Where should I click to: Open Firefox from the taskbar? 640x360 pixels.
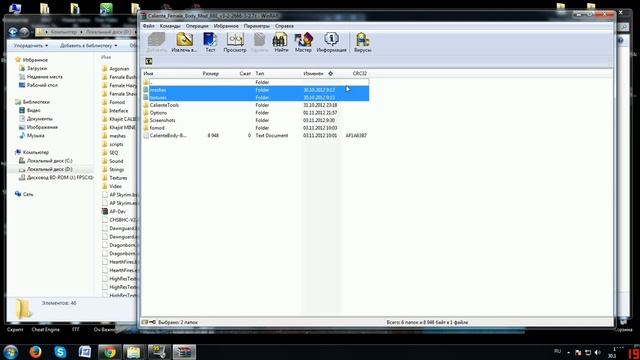35,352
